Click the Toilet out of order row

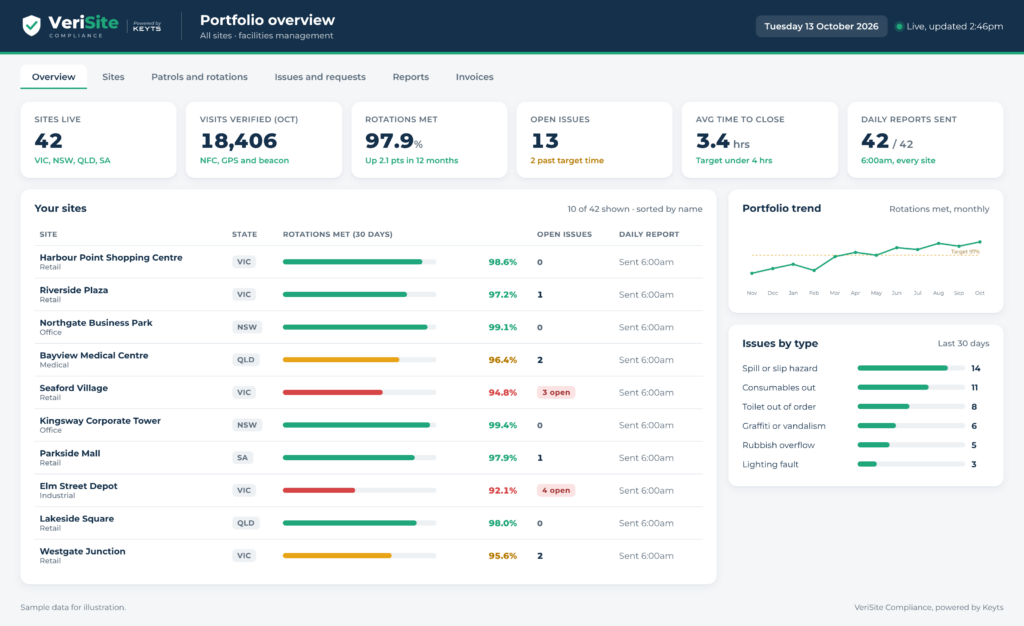pyautogui.click(x=865, y=407)
